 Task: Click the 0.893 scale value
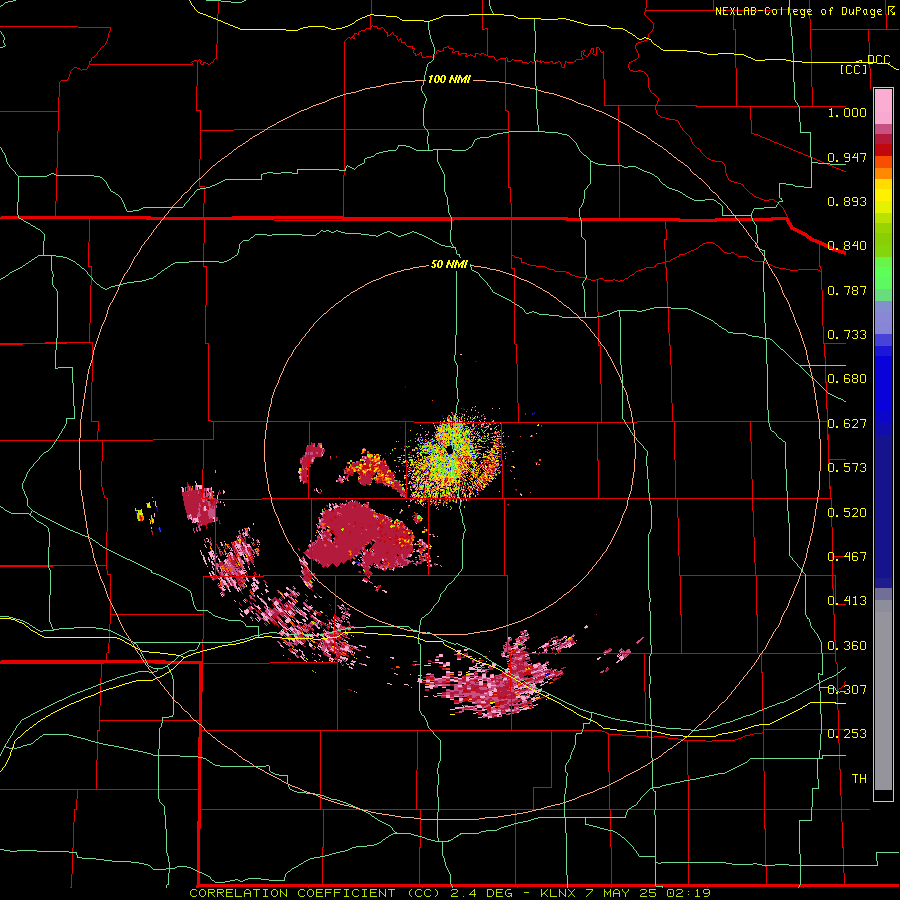coord(847,201)
